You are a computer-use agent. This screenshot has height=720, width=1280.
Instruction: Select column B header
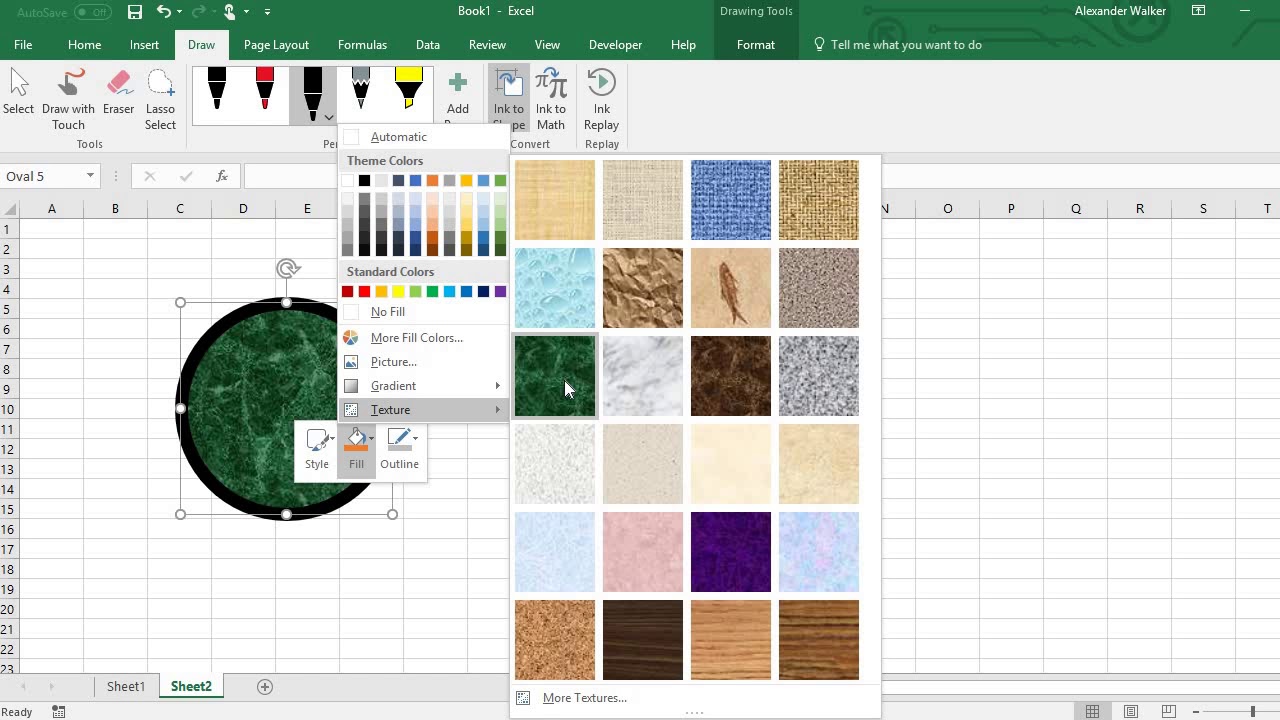point(115,209)
